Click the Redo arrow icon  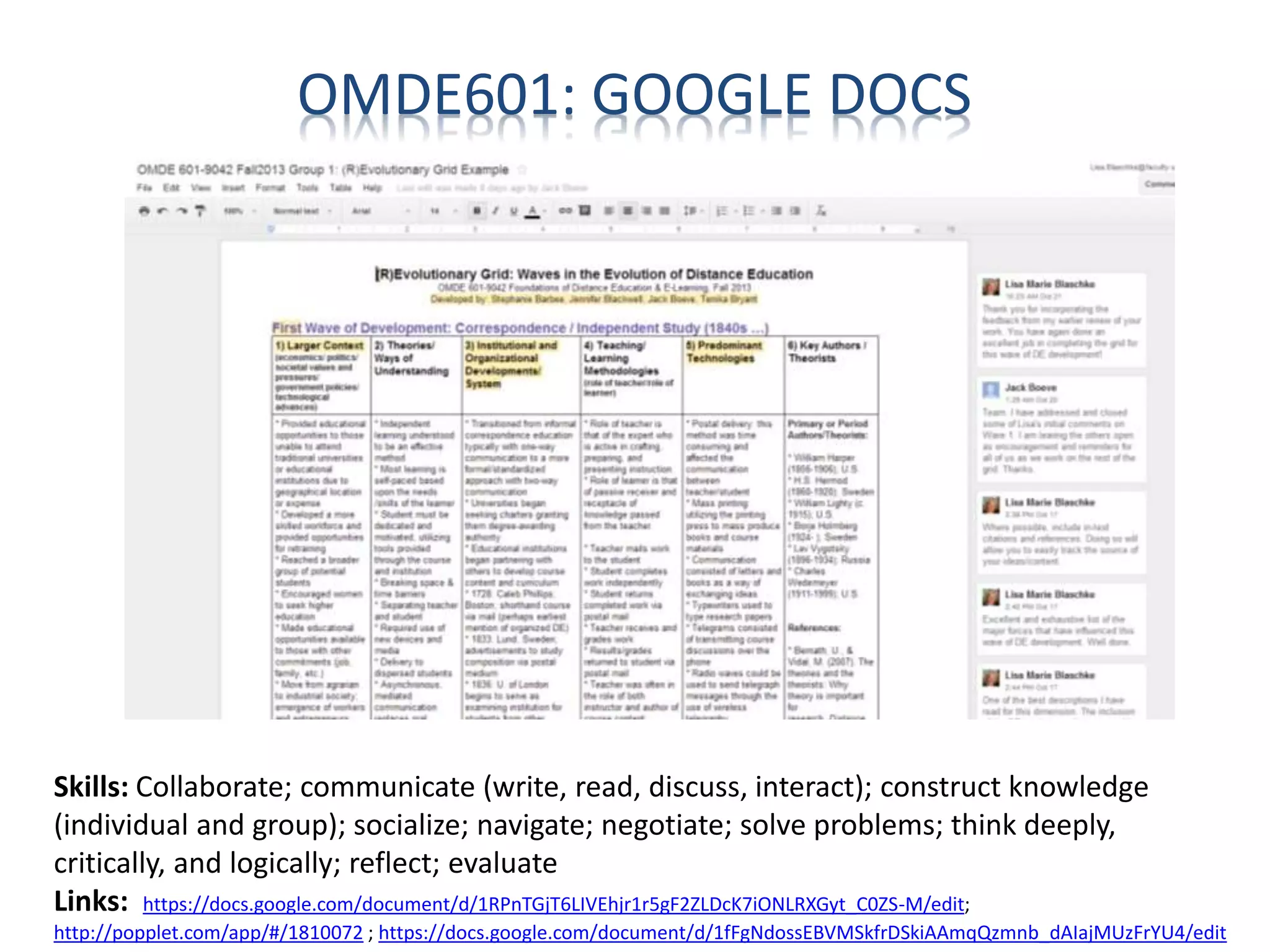coord(181,211)
